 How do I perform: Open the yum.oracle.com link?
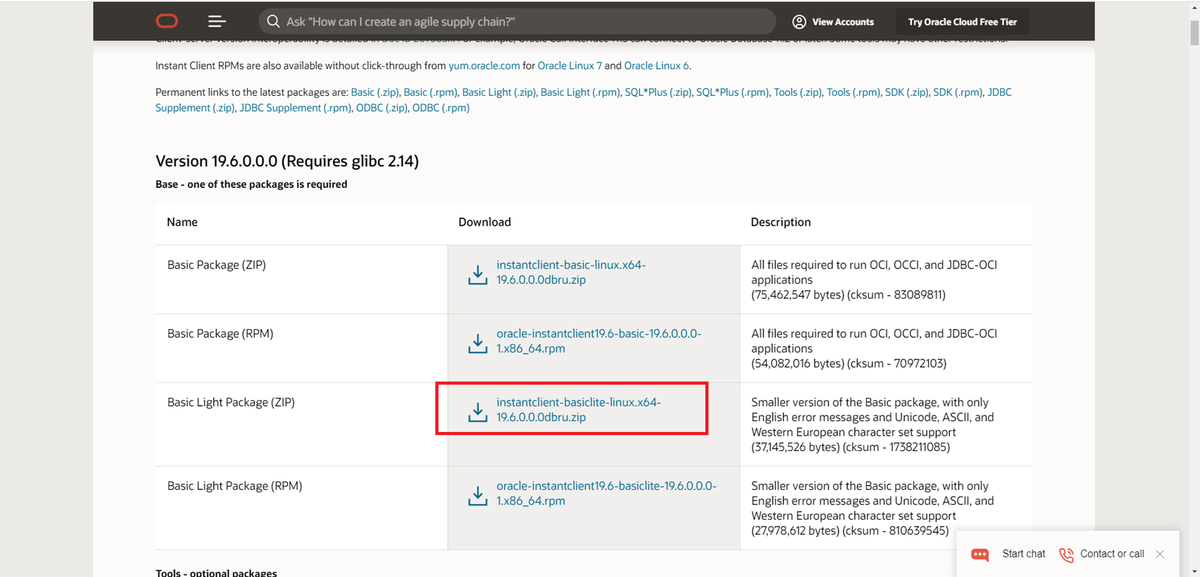point(484,66)
